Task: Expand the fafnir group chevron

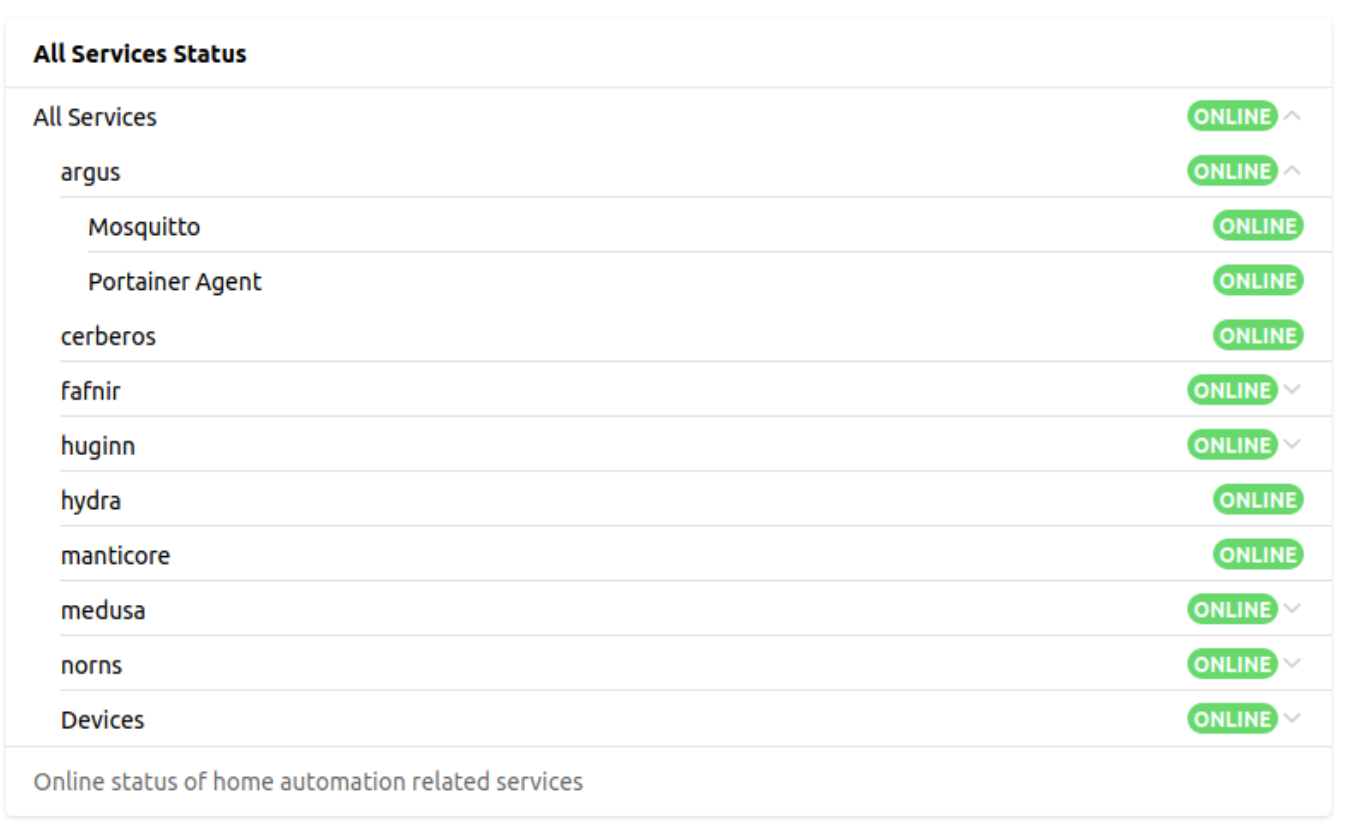Action: tap(1292, 390)
